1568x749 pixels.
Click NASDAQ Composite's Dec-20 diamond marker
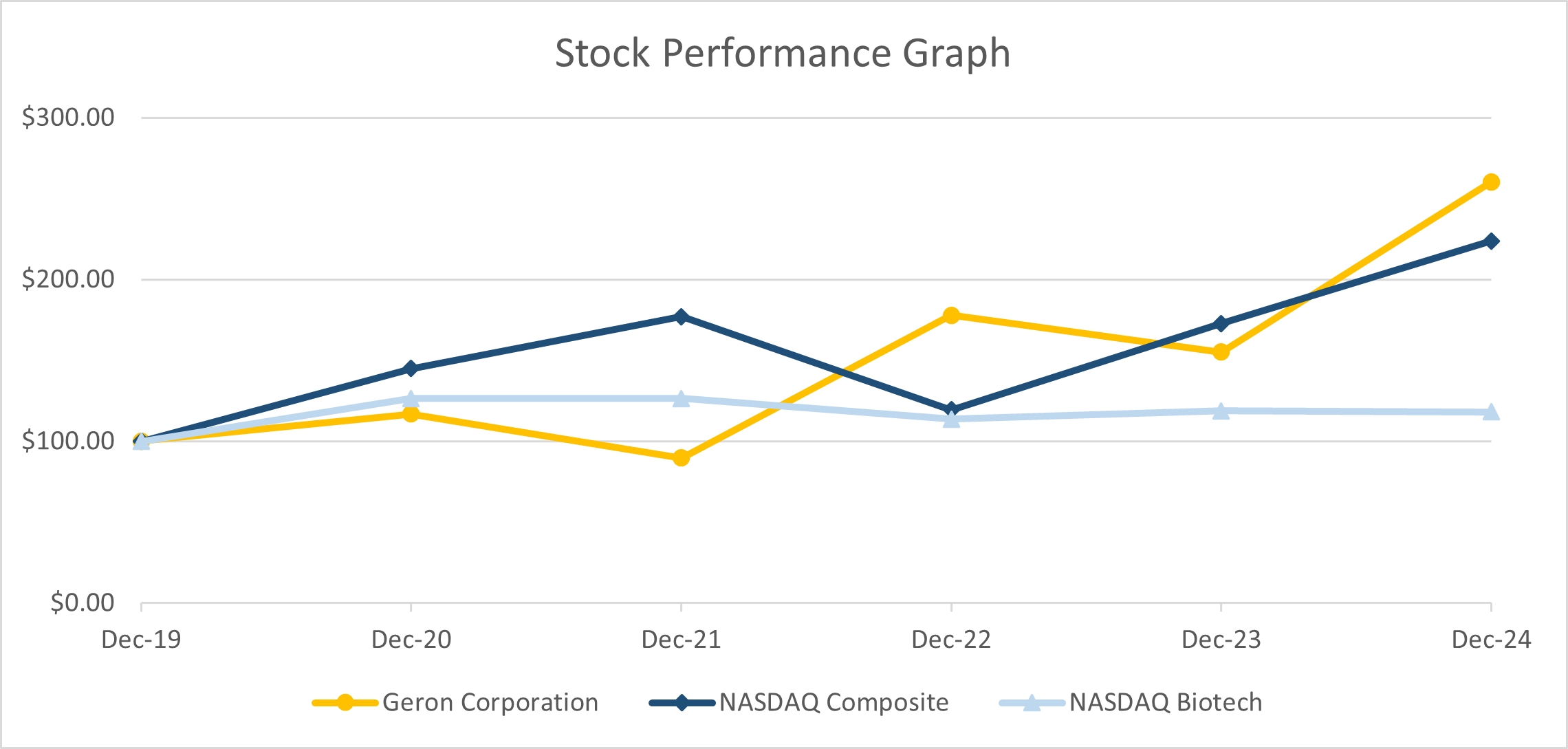411,369
